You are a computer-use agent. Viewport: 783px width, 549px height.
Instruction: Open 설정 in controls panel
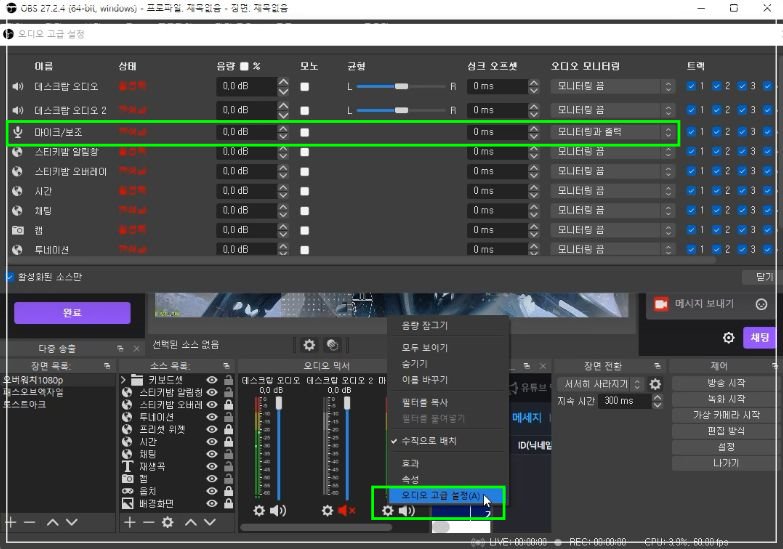(725, 447)
